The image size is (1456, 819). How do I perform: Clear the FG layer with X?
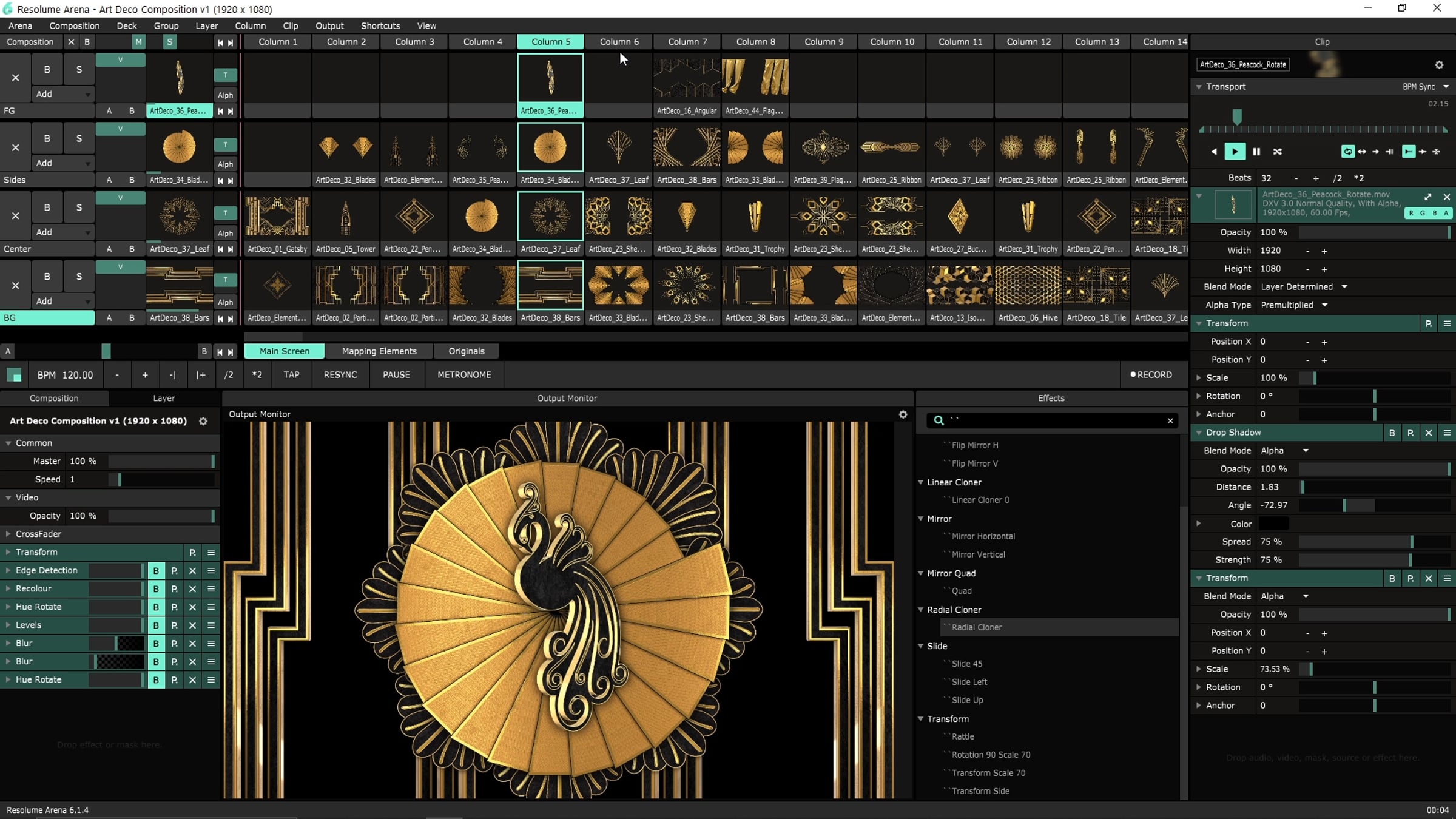15,78
